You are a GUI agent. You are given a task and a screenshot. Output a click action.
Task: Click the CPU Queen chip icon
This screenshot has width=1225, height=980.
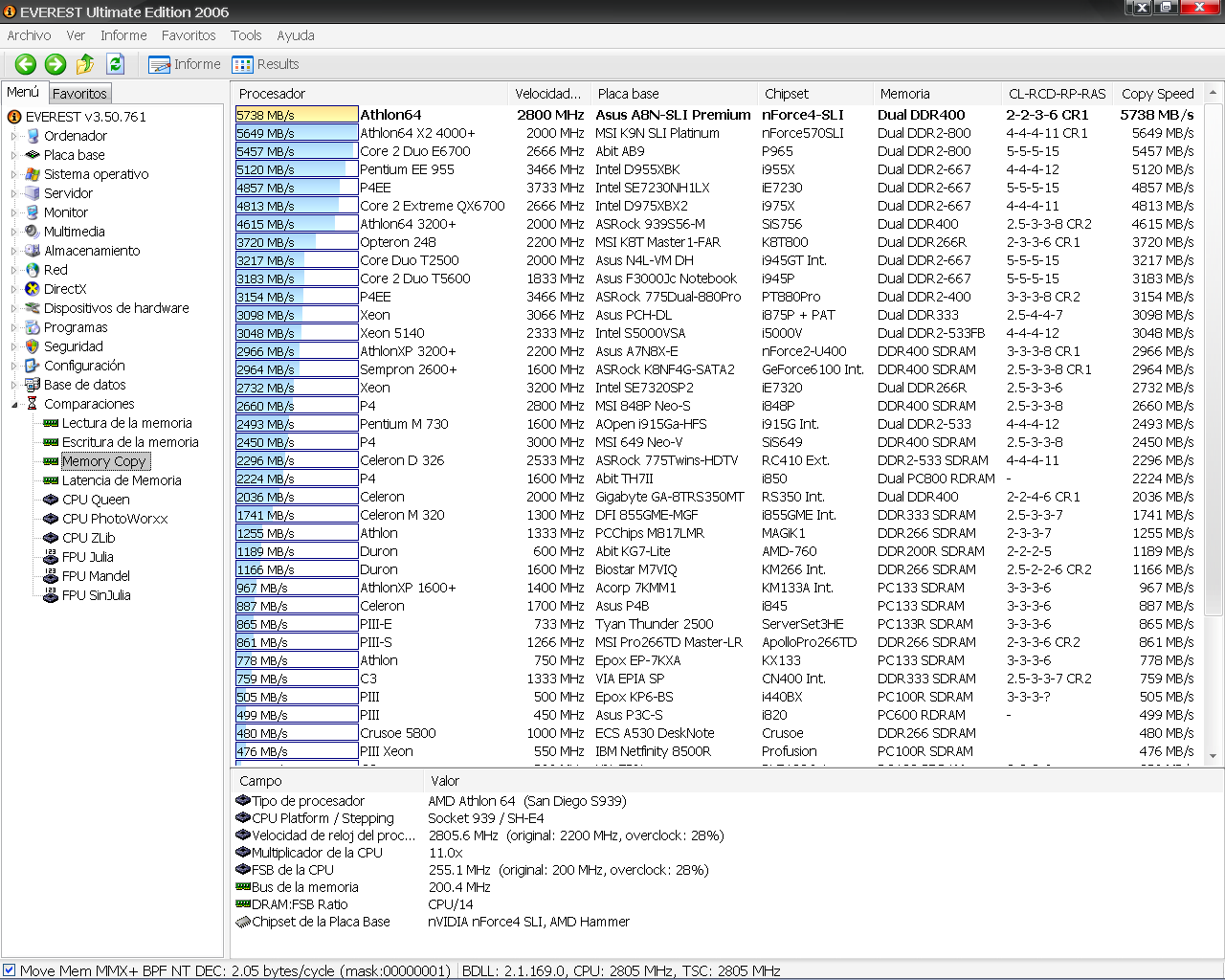click(51, 500)
